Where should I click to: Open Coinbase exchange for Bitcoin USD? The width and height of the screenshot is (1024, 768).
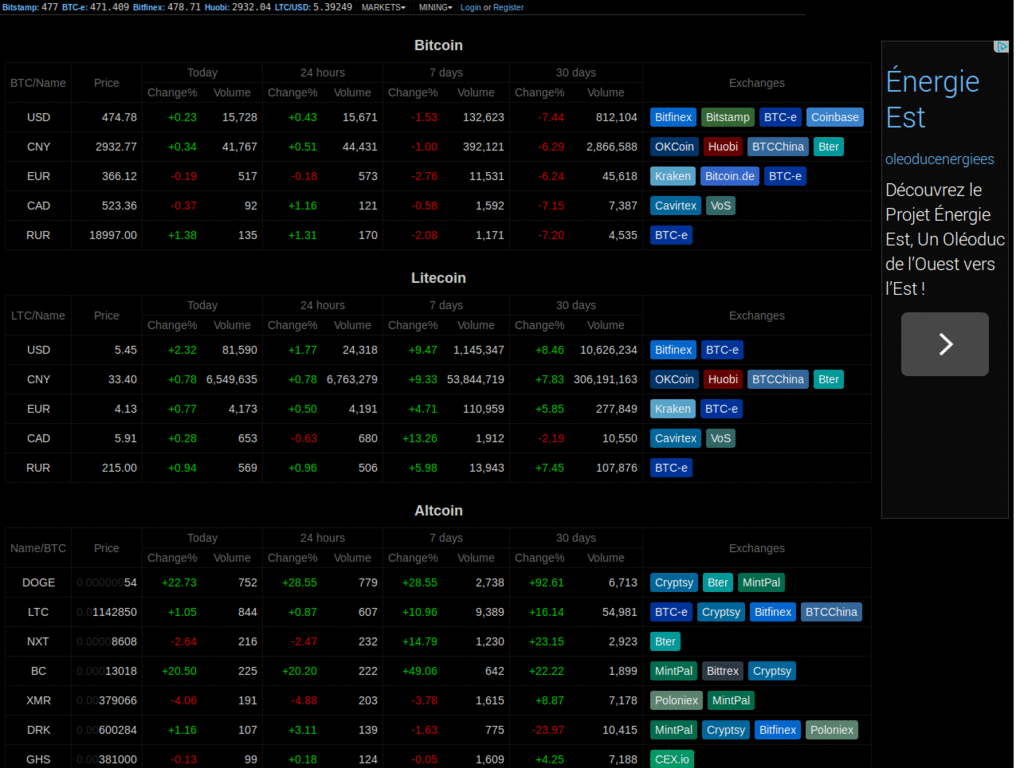pos(835,118)
